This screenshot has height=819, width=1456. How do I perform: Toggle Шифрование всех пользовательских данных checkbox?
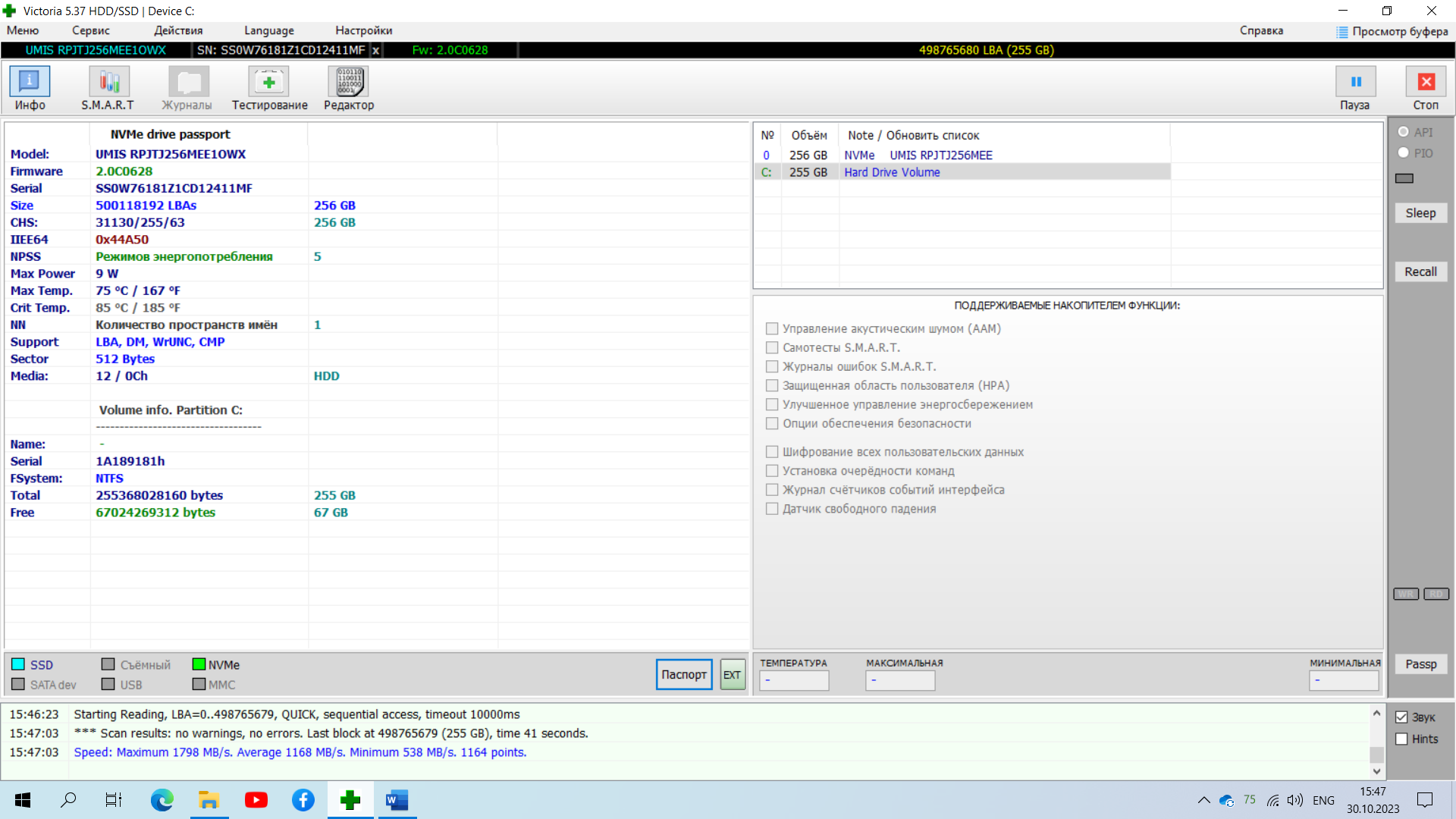click(772, 452)
